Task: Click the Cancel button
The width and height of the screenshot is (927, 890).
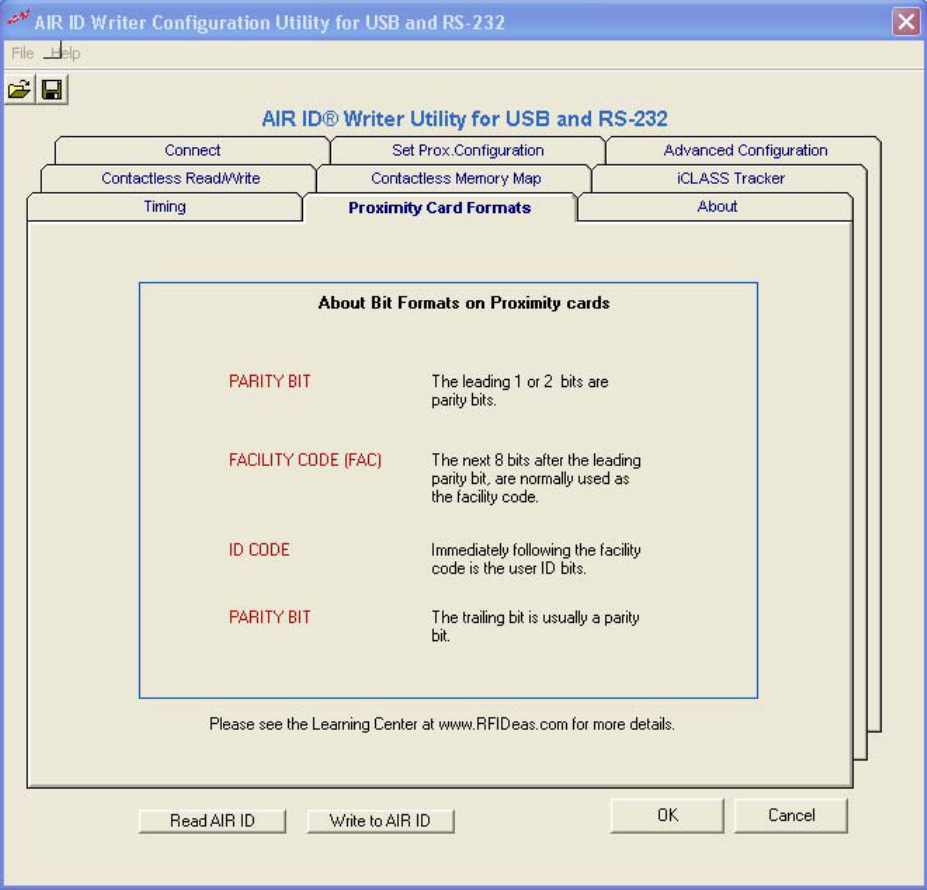Action: pyautogui.click(x=791, y=815)
